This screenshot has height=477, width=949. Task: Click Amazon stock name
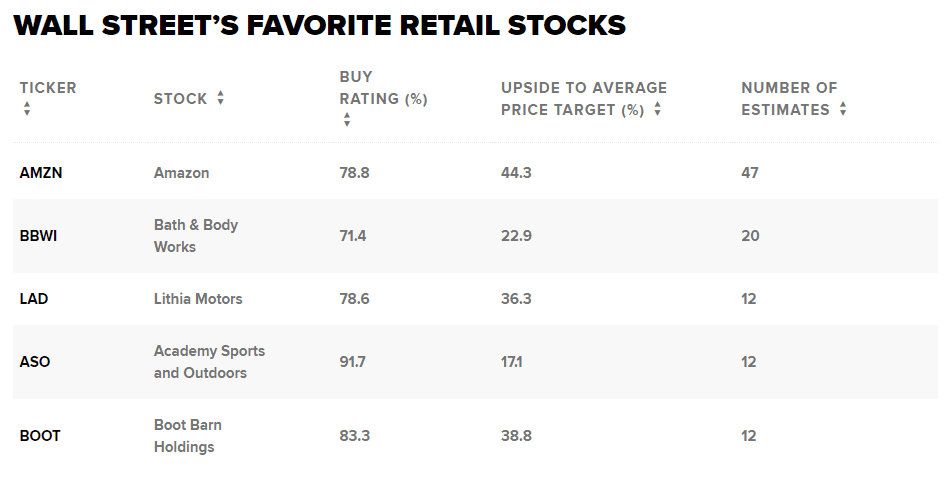[x=181, y=173]
